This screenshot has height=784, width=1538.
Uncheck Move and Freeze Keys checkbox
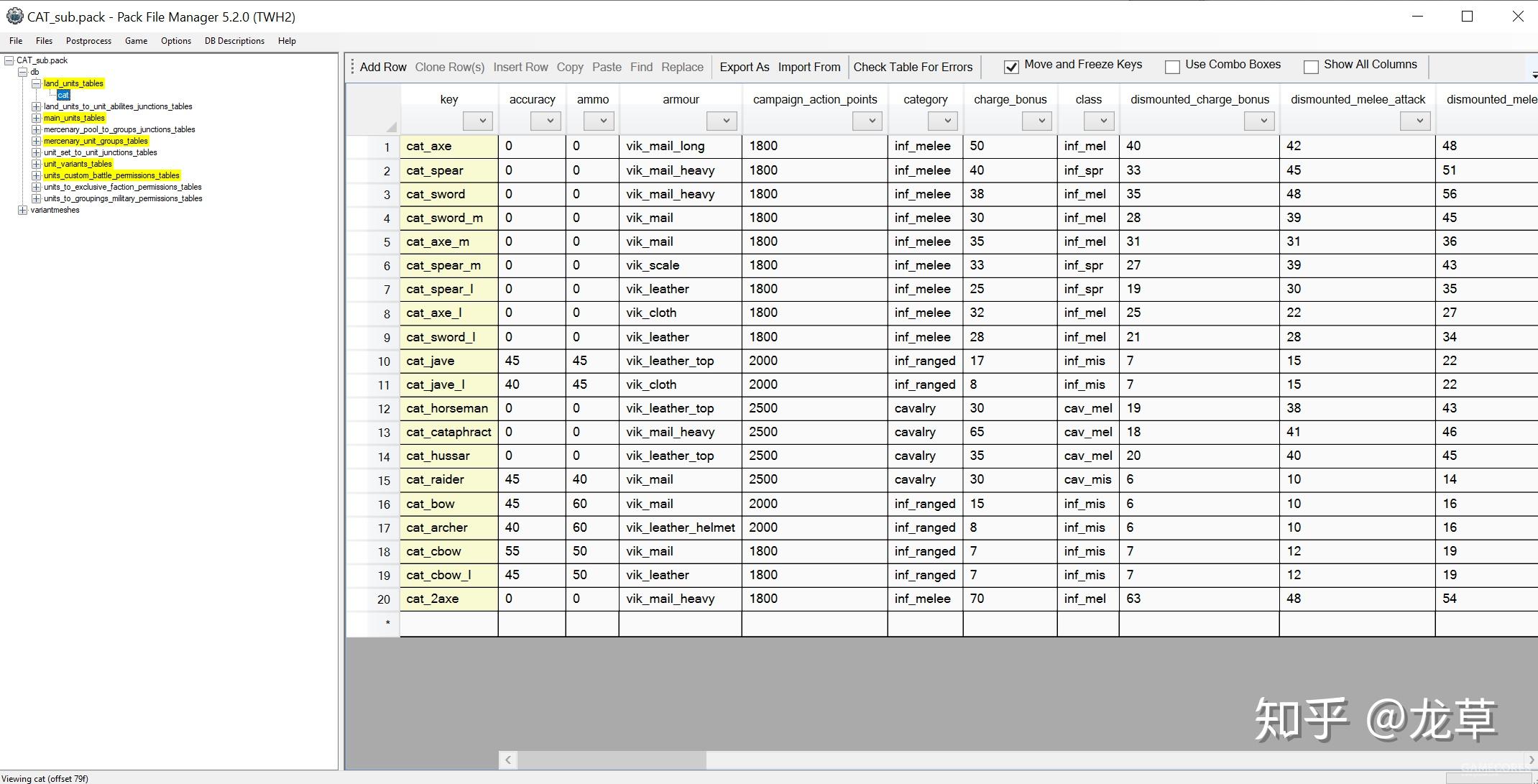1011,67
